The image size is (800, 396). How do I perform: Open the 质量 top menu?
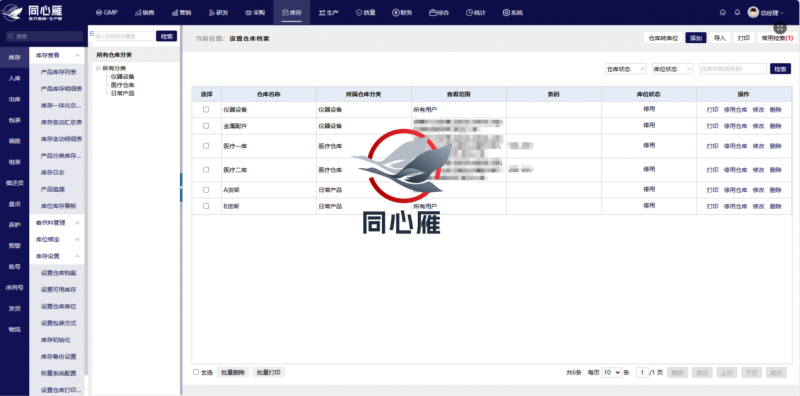pyautogui.click(x=365, y=12)
